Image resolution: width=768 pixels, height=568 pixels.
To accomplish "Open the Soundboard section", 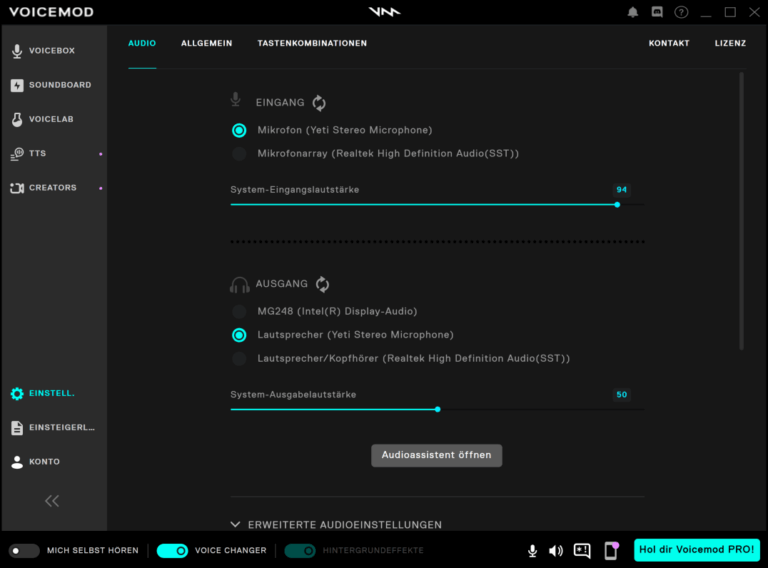I will click(51, 85).
